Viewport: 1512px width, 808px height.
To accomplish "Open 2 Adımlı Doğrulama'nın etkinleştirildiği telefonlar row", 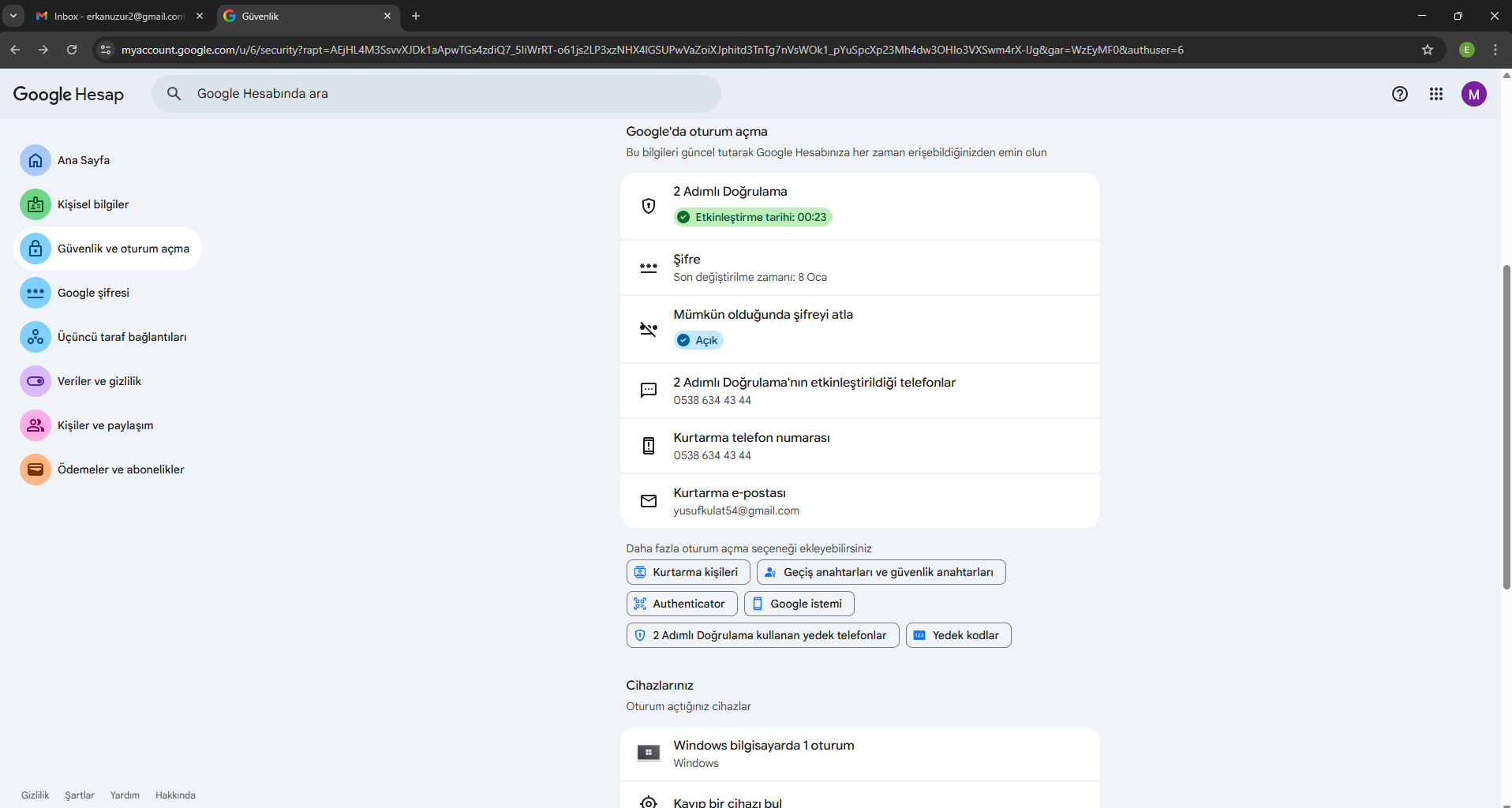I will (x=860, y=391).
